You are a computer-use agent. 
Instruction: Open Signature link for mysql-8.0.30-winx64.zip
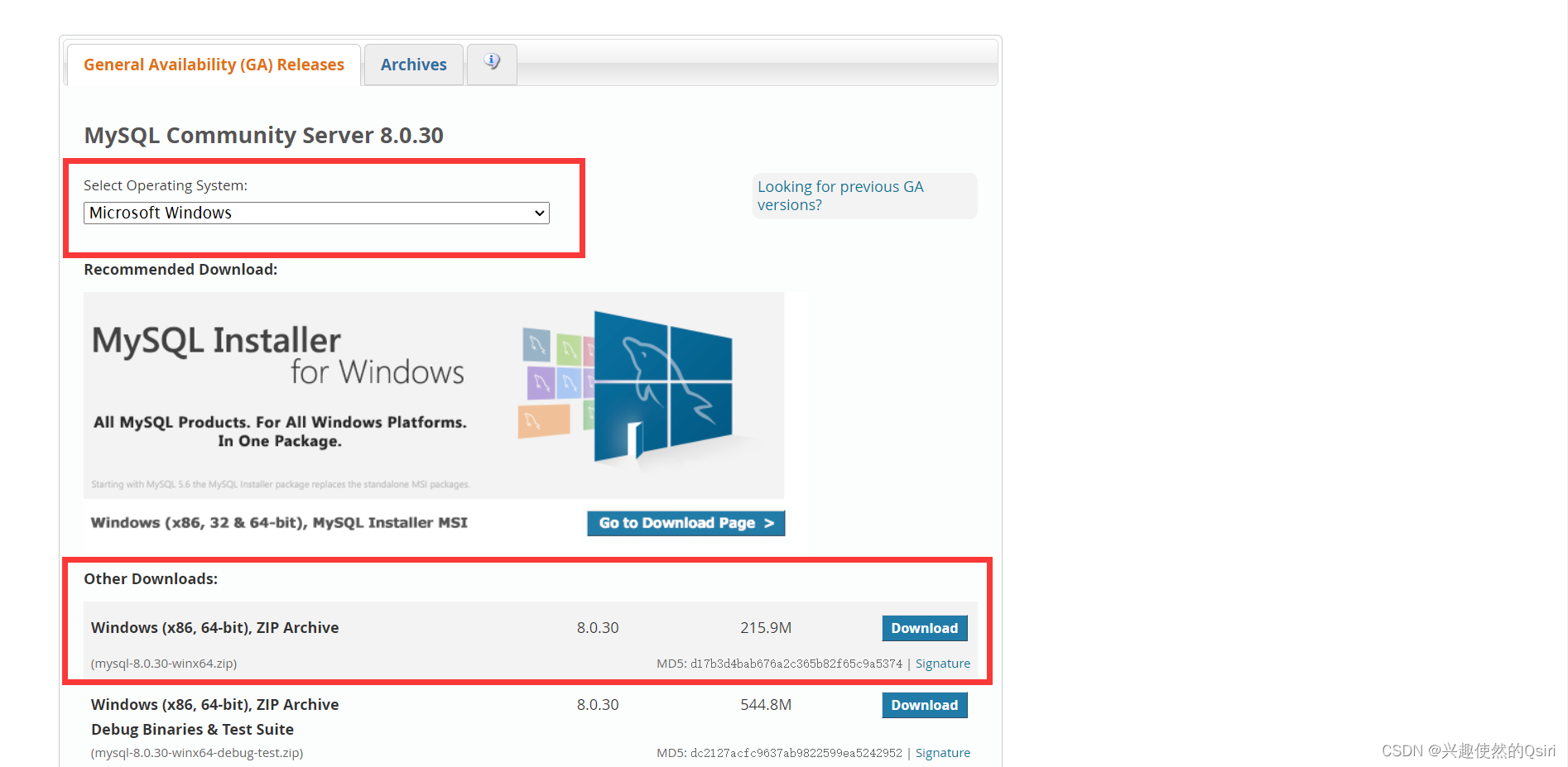(x=942, y=664)
